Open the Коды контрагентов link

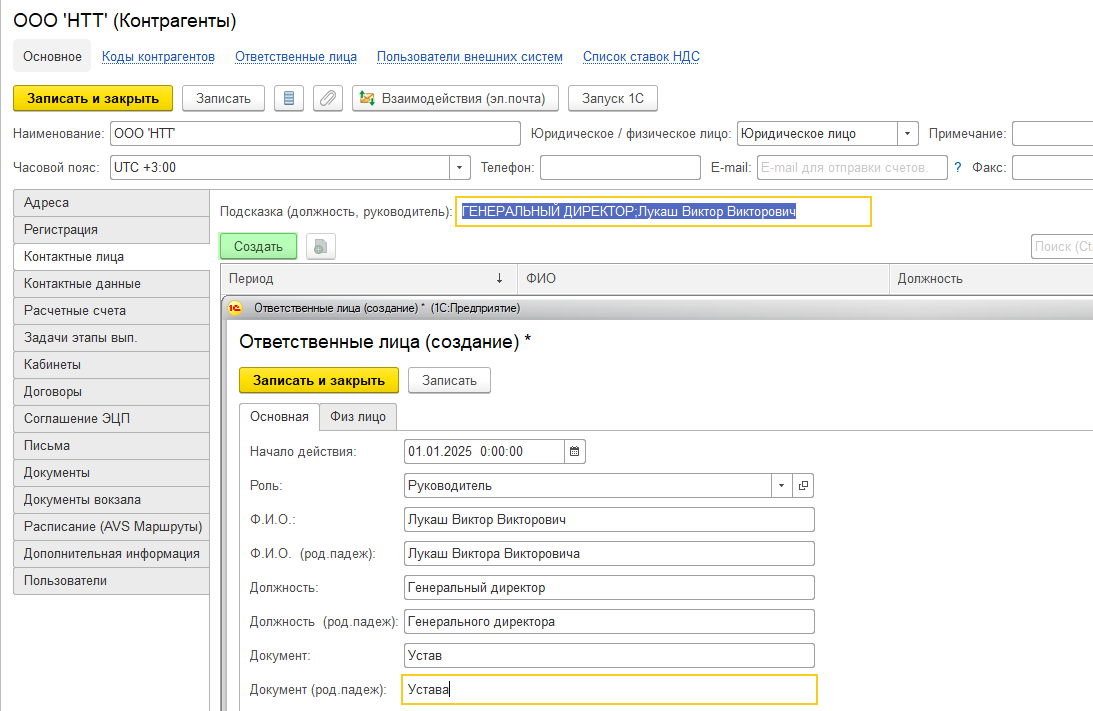(158, 57)
